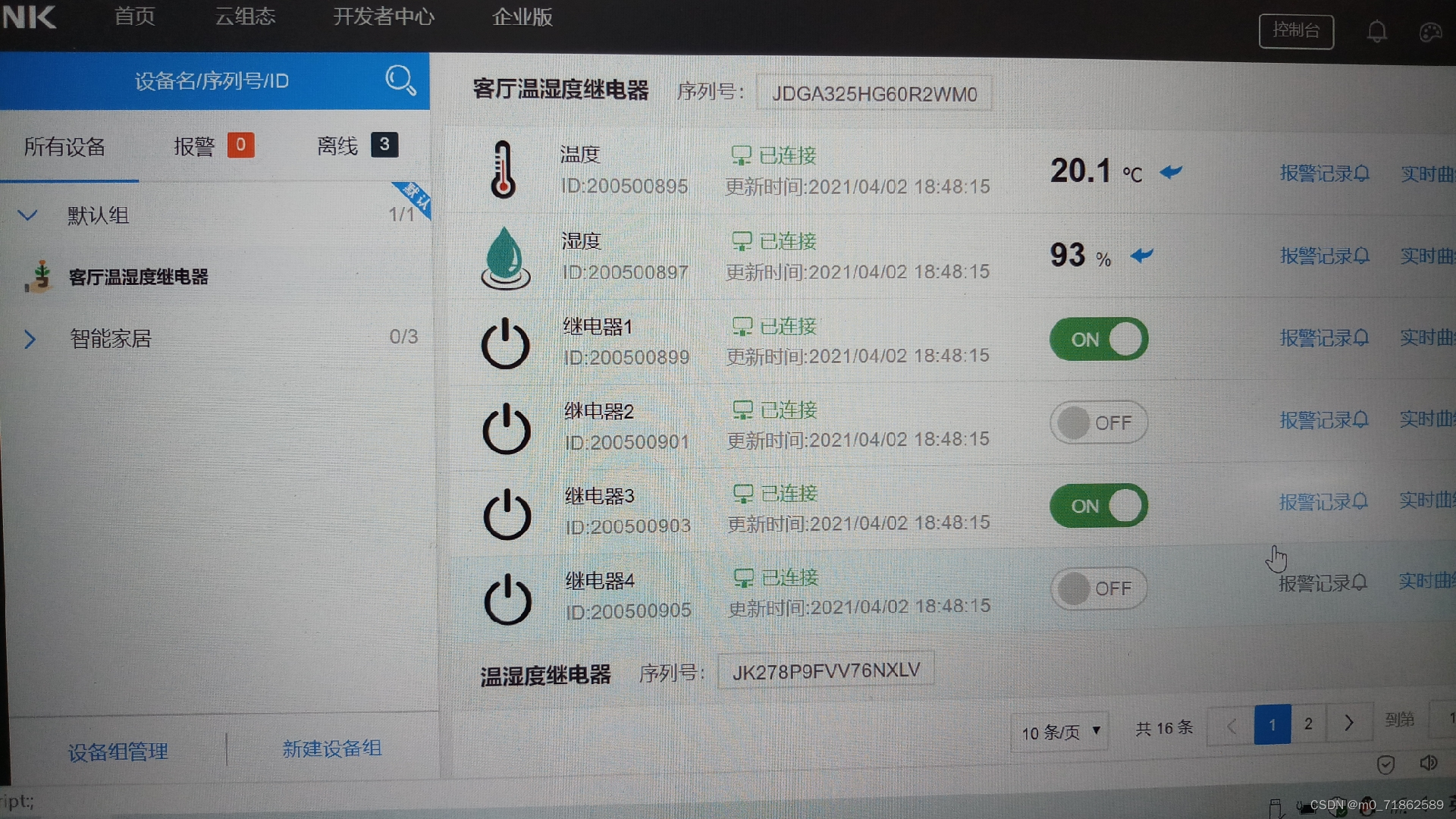
Task: Click the search magnifier icon
Action: pos(400,80)
